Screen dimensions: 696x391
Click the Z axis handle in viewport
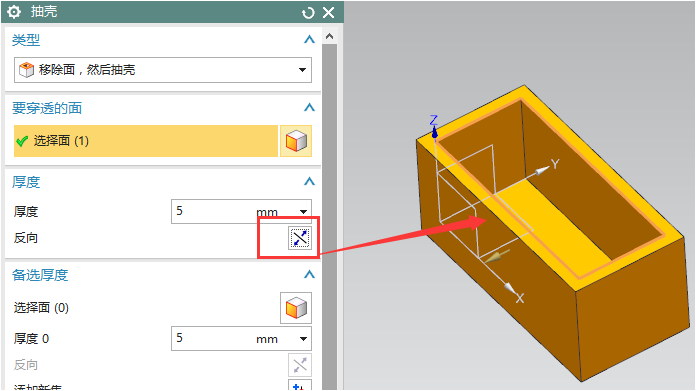pyautogui.click(x=435, y=132)
